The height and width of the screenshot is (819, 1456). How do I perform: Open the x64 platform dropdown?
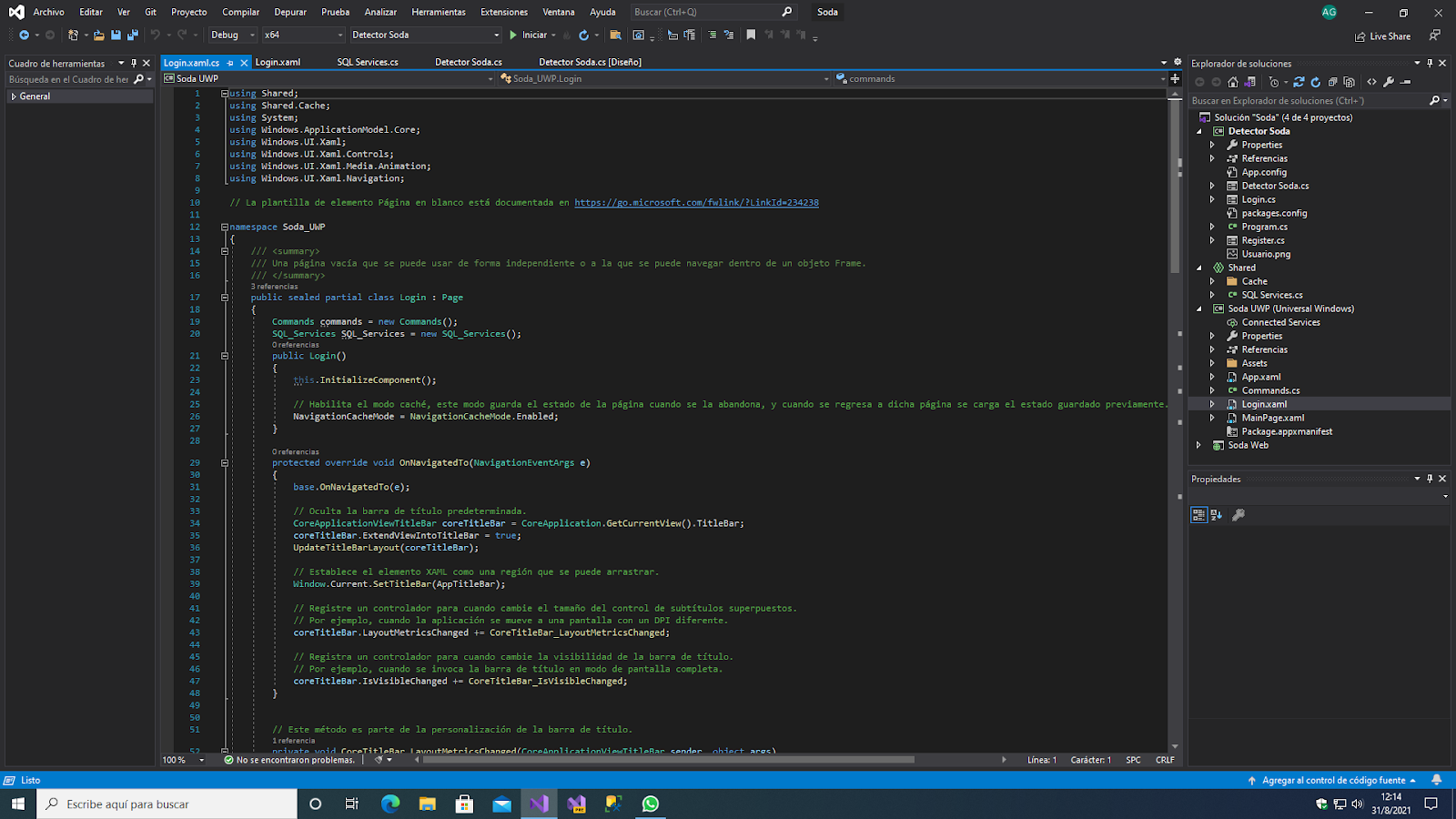pyautogui.click(x=304, y=35)
